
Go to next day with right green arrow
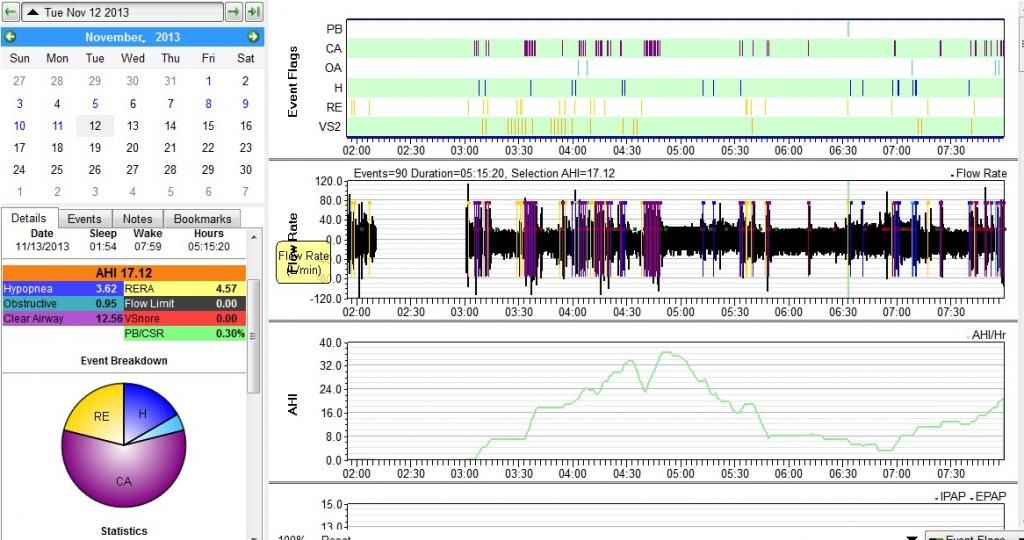[233, 12]
